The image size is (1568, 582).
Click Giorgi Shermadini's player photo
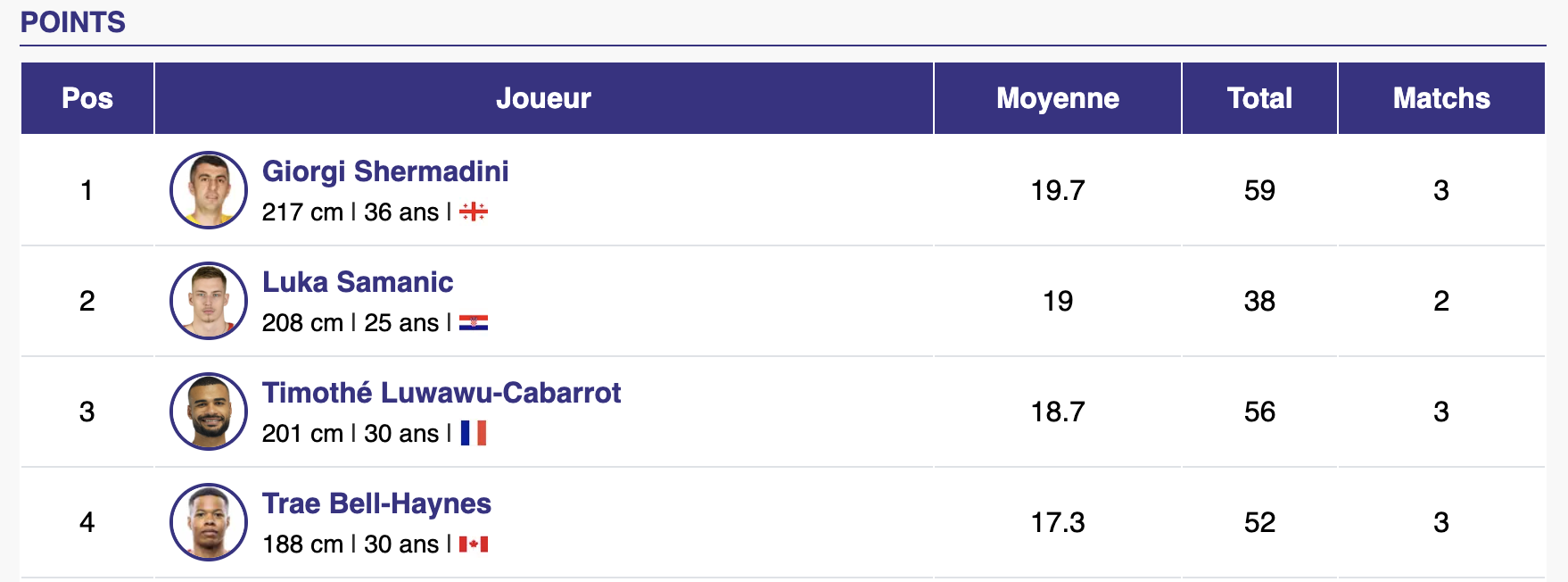tap(209, 190)
